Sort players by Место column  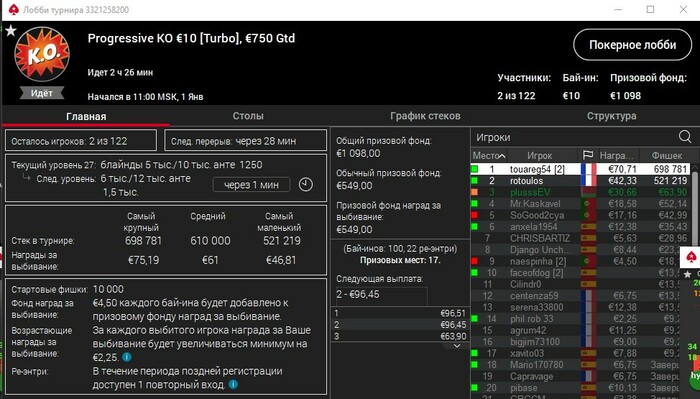tap(489, 156)
